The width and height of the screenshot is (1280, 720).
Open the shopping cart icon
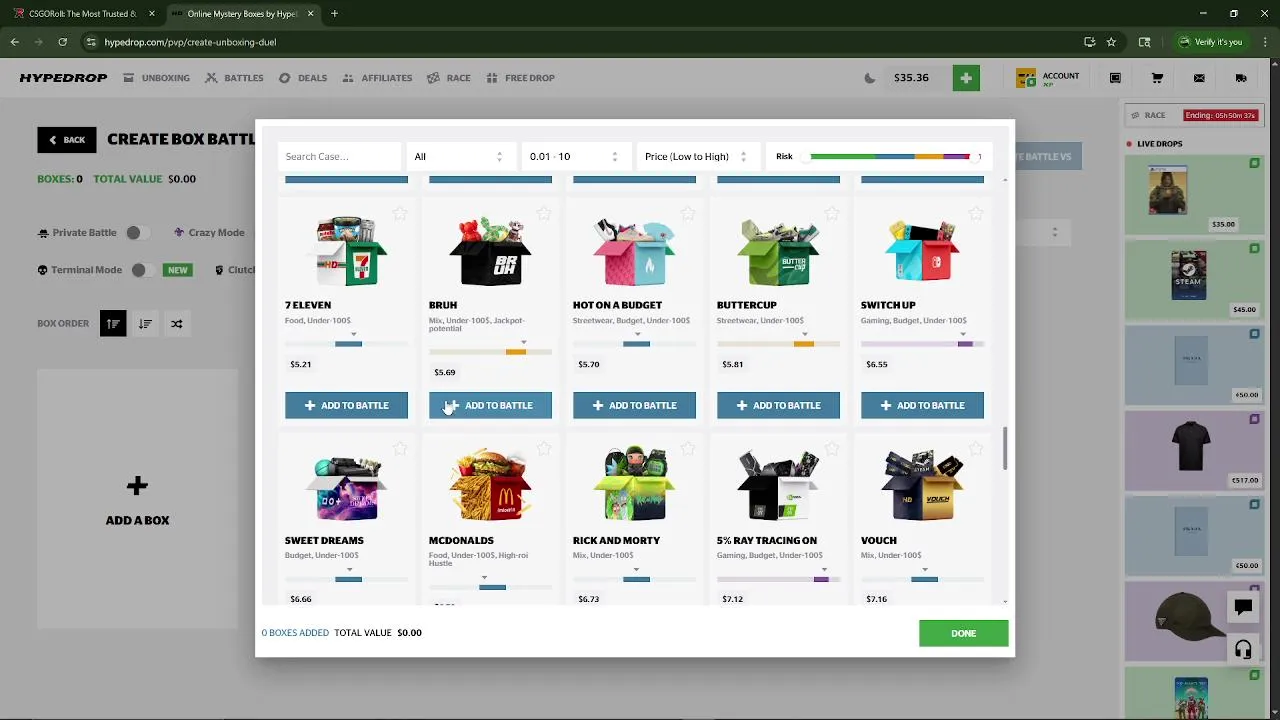coord(1157,78)
